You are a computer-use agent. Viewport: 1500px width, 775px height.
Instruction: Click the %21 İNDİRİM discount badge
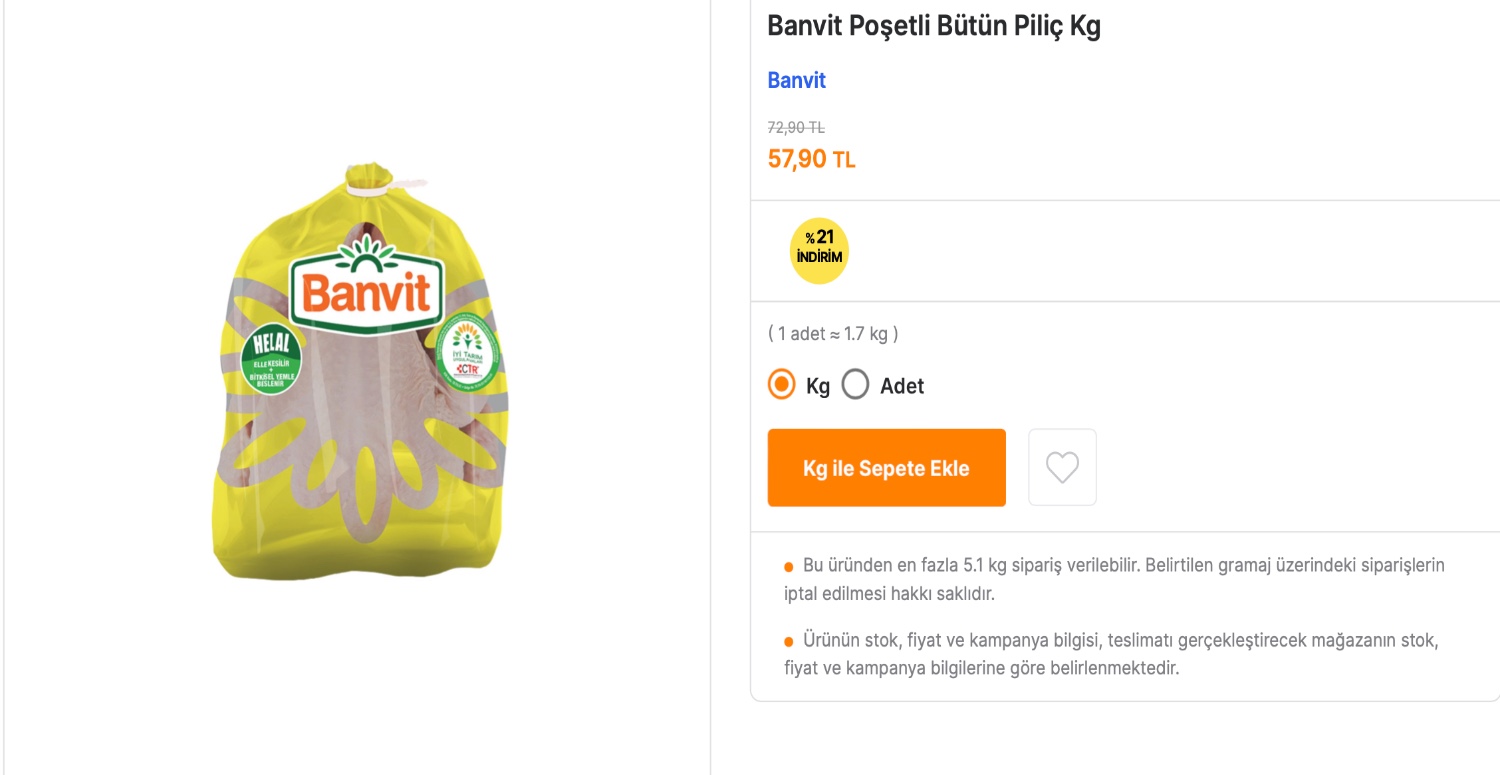(x=818, y=249)
